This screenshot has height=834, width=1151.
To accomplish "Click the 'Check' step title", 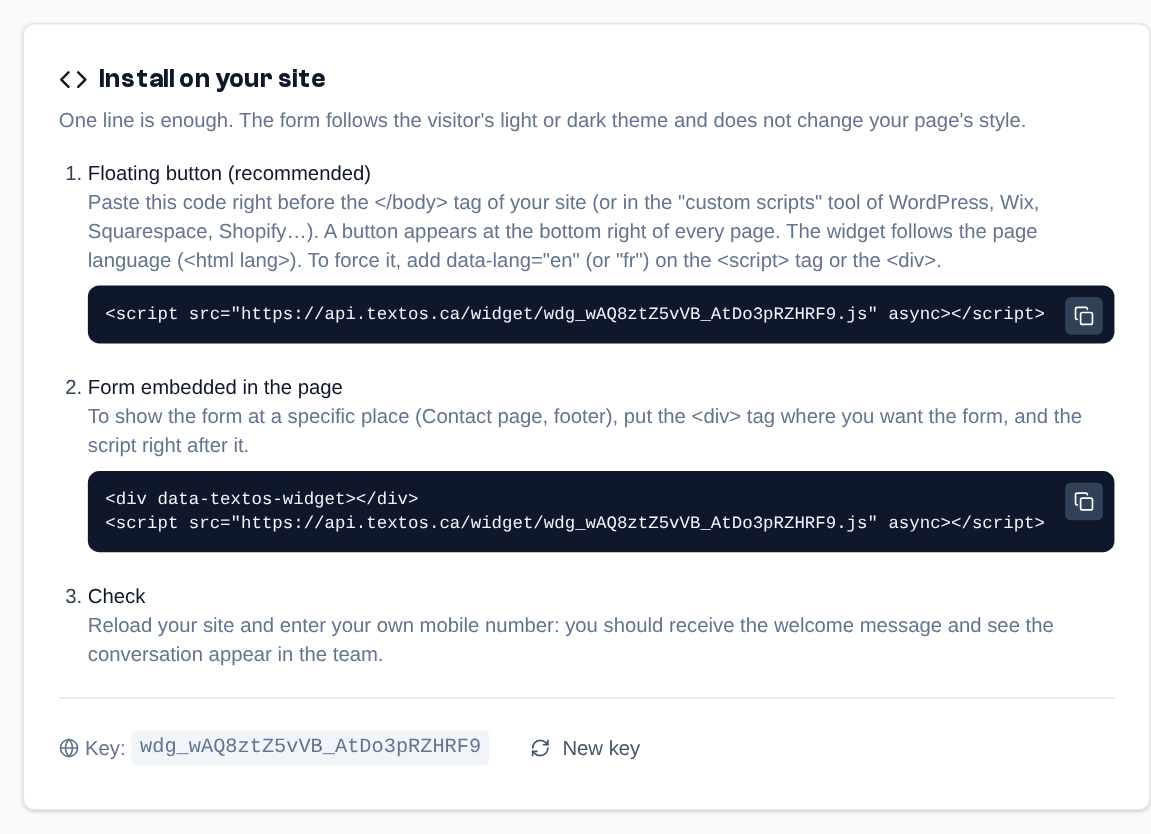I will [x=117, y=596].
